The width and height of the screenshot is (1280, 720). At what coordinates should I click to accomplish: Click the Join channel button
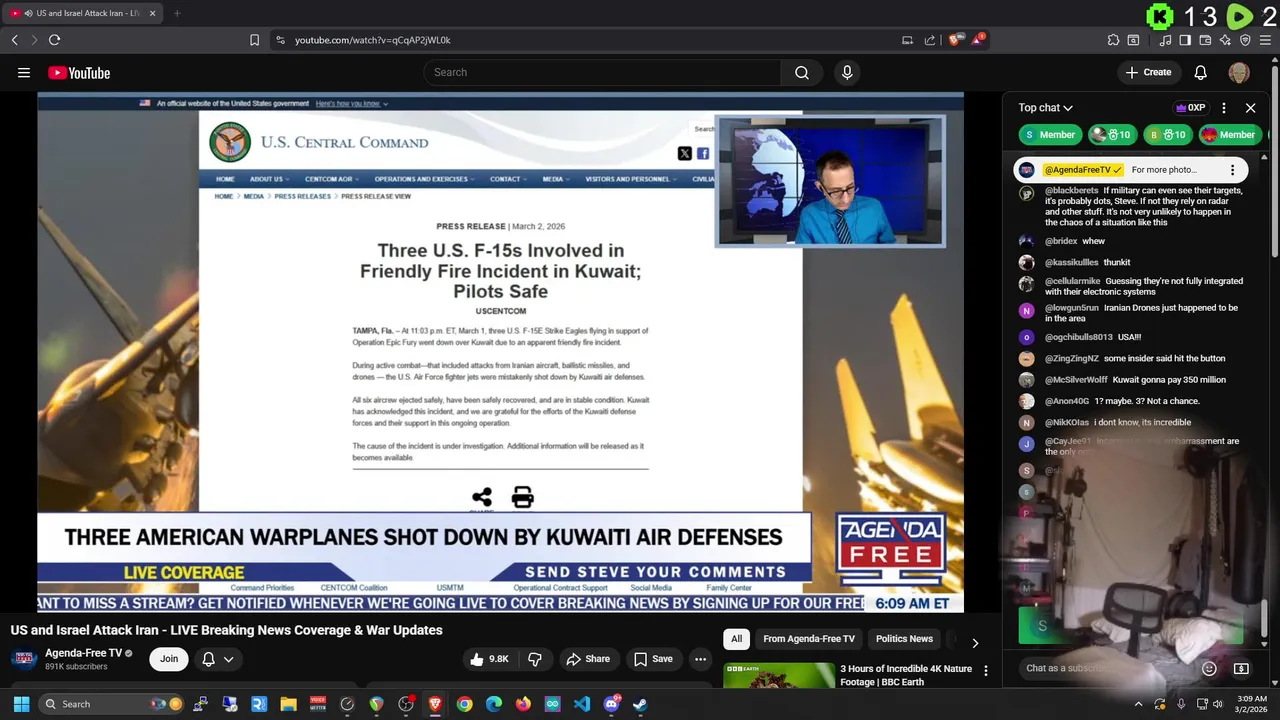click(169, 659)
